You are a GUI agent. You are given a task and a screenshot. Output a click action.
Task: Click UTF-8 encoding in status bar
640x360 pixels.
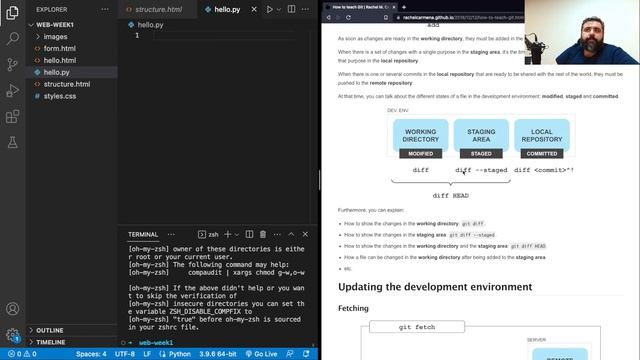click(124, 354)
